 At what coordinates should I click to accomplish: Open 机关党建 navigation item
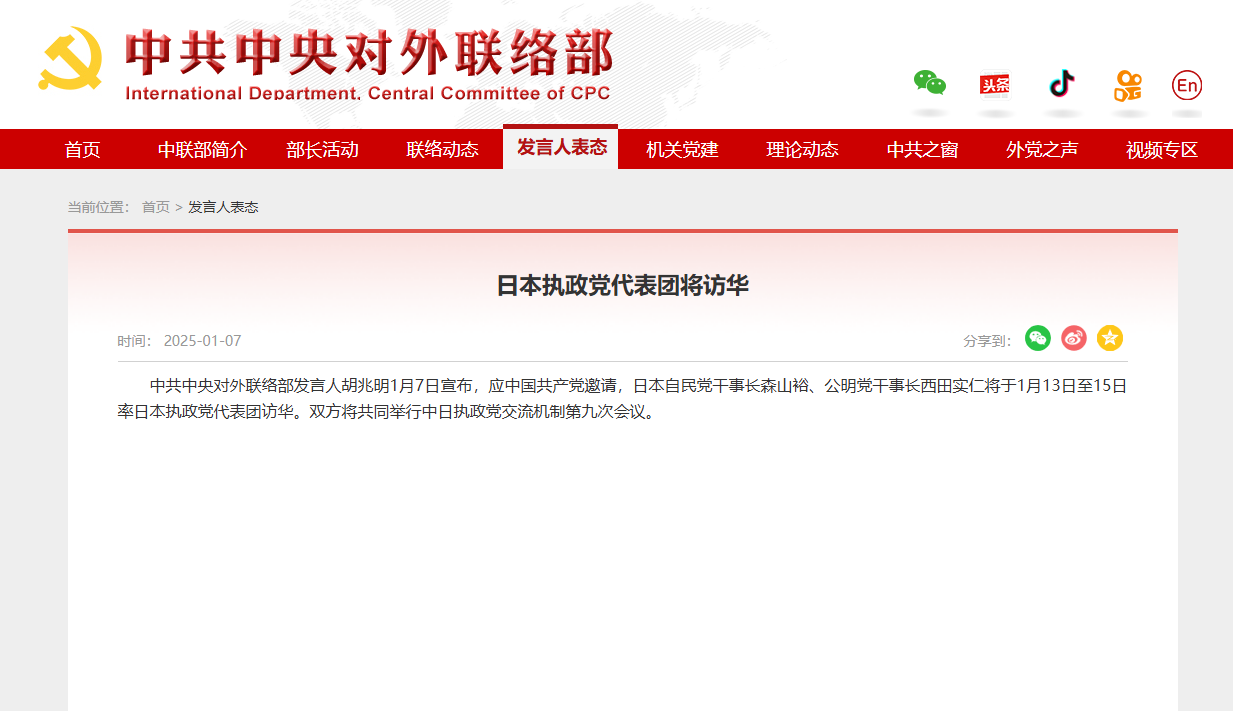[x=682, y=150]
